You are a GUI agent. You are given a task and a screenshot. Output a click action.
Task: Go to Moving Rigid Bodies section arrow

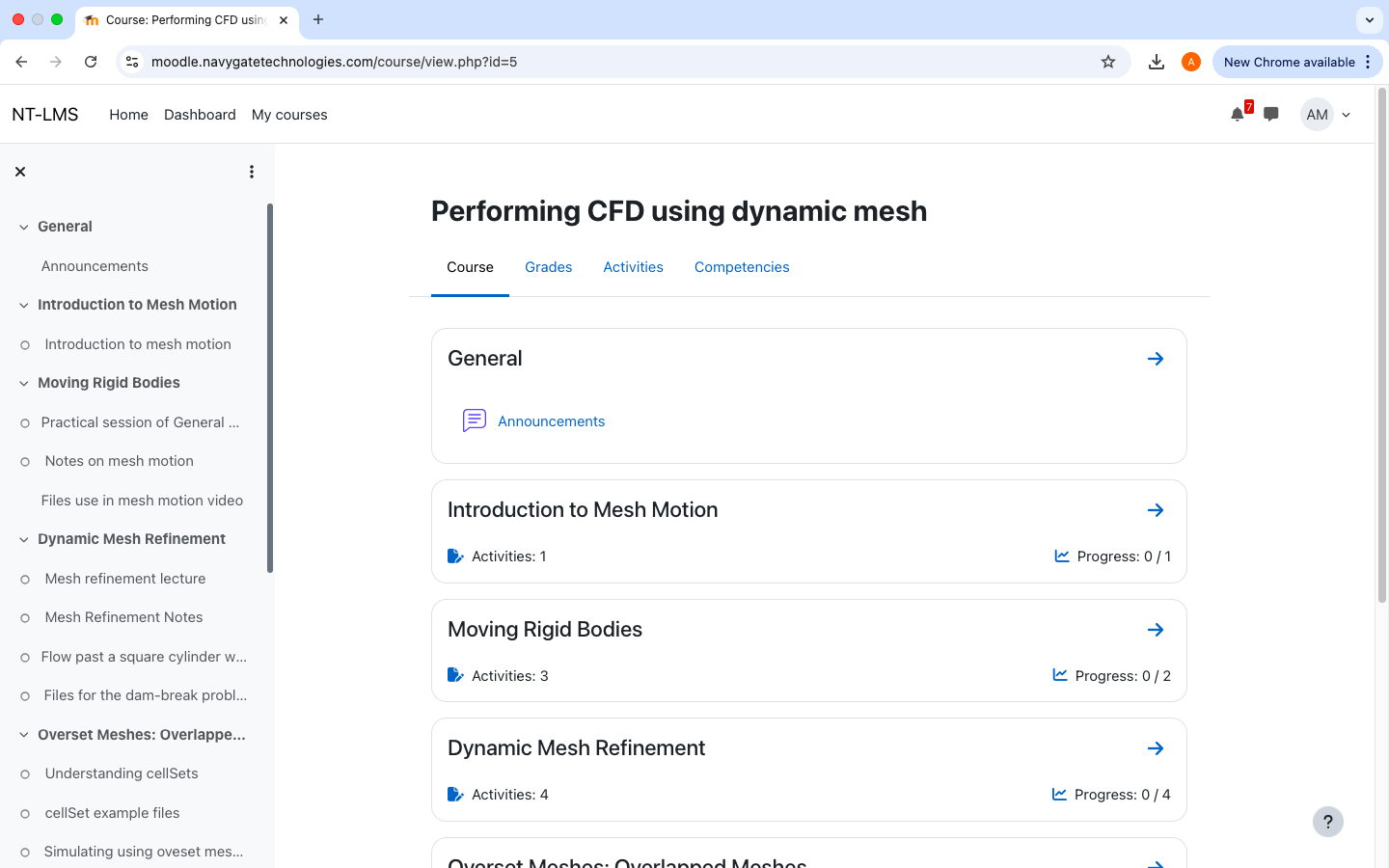pyautogui.click(x=1156, y=630)
